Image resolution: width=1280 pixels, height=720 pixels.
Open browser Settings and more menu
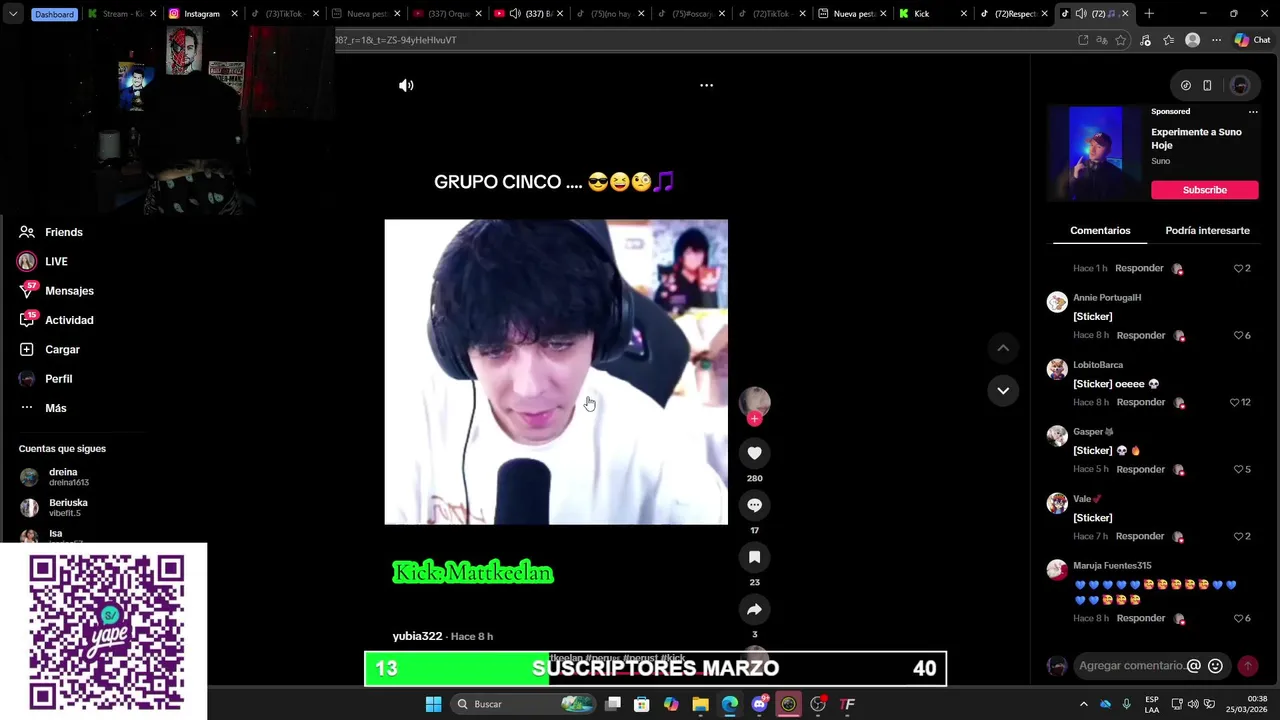[1216, 40]
